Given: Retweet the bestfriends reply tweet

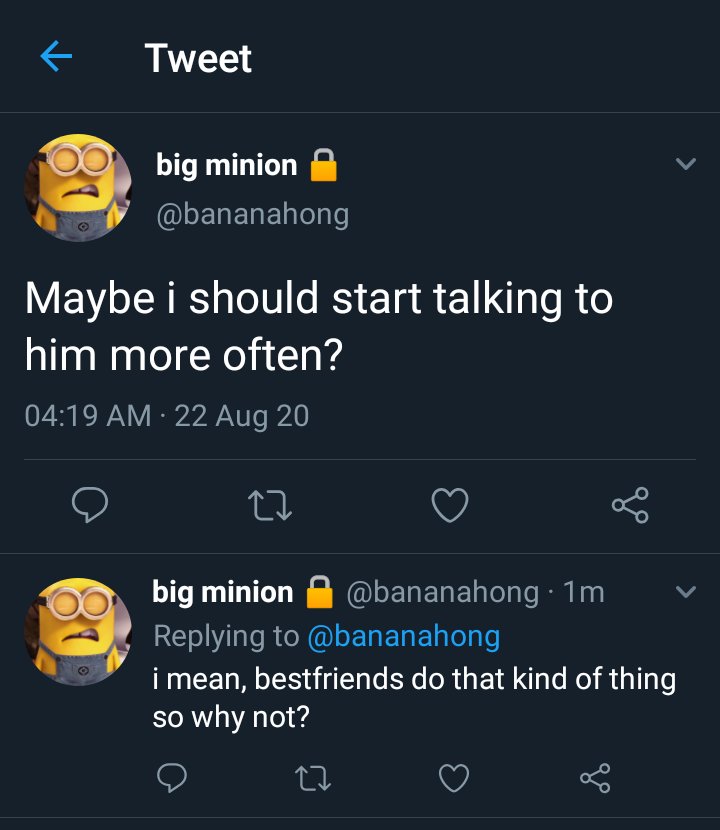Looking at the screenshot, I should tap(313, 778).
